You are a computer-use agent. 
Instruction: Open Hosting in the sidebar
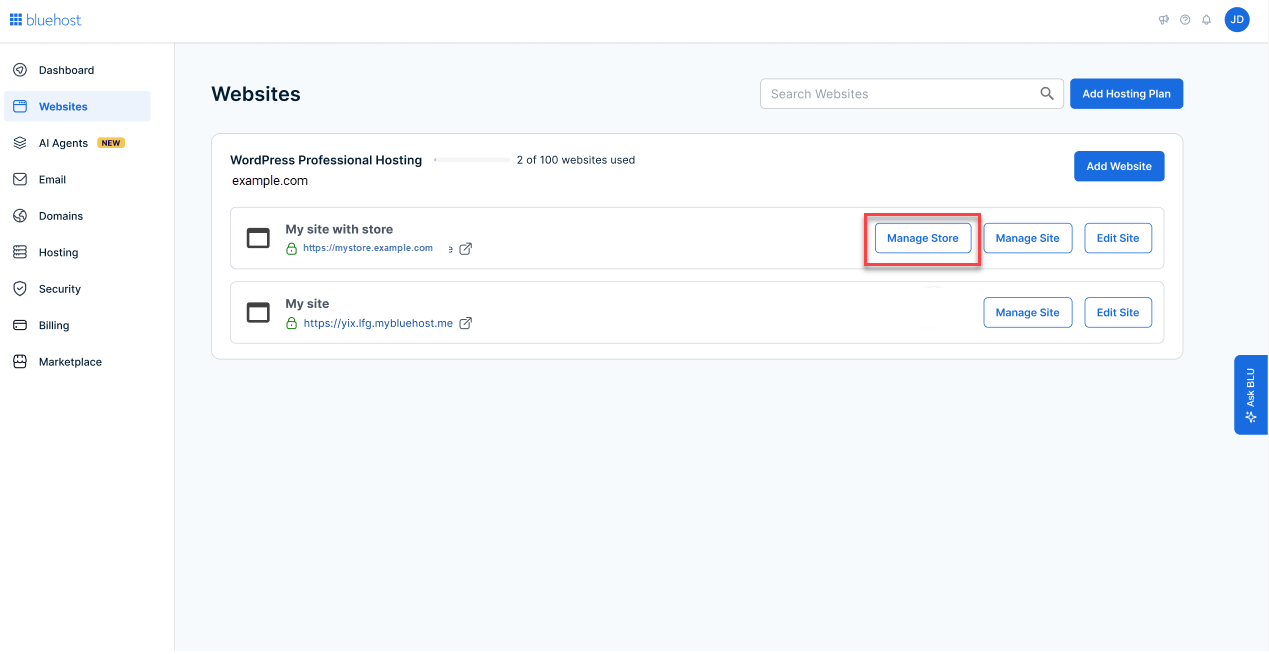(x=77, y=252)
